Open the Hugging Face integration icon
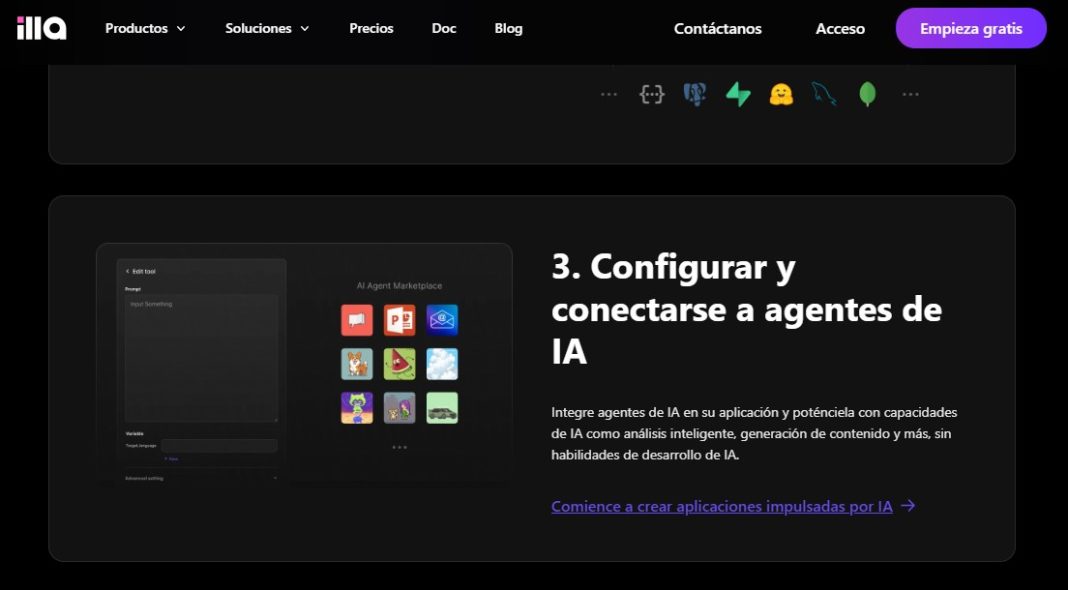Viewport: 1068px width, 590px height. click(781, 93)
